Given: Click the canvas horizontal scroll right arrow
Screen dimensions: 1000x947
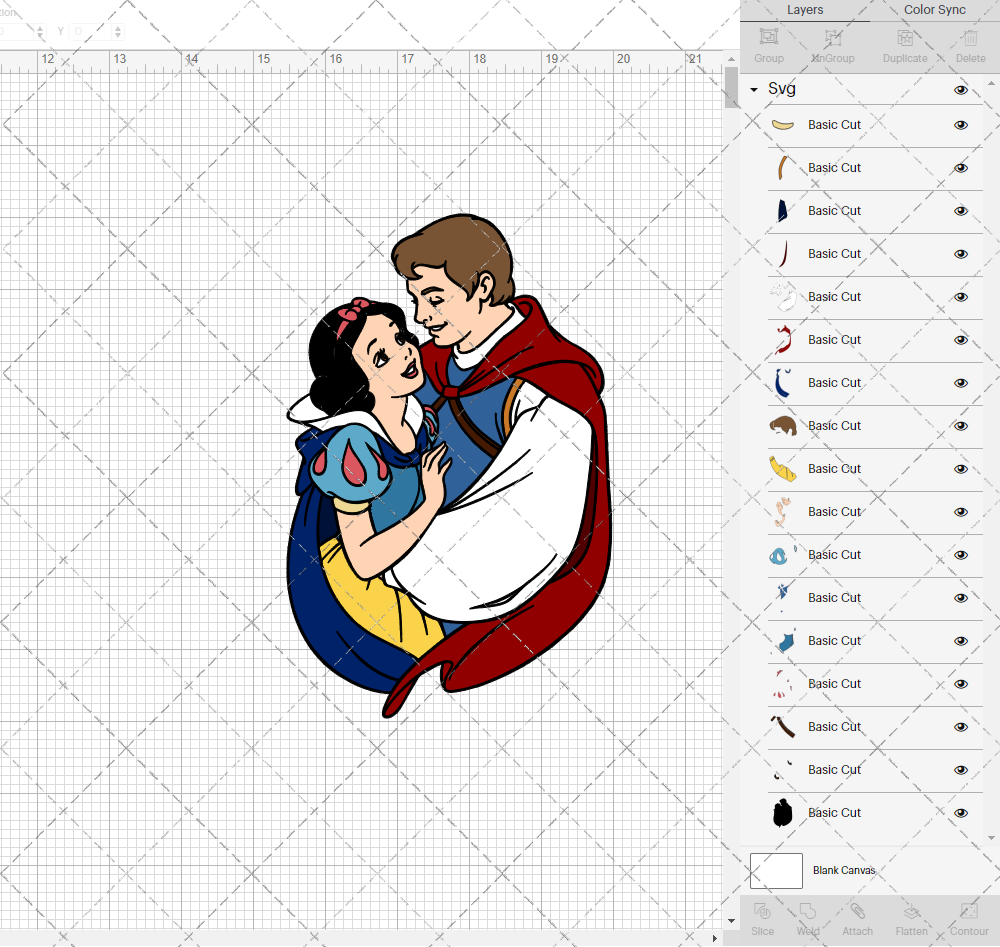Looking at the screenshot, I should 714,938.
